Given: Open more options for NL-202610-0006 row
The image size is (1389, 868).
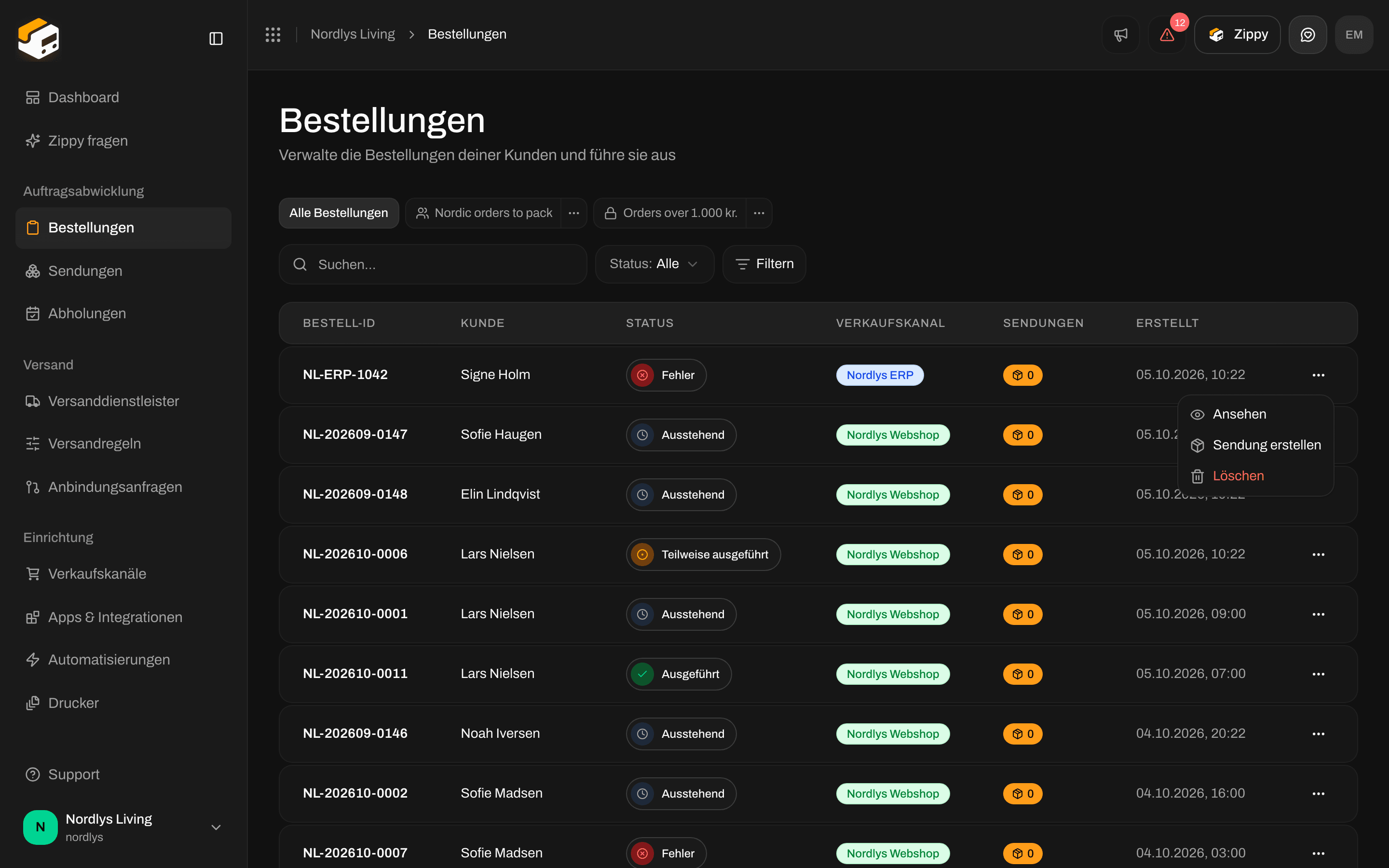Looking at the screenshot, I should click(x=1319, y=555).
